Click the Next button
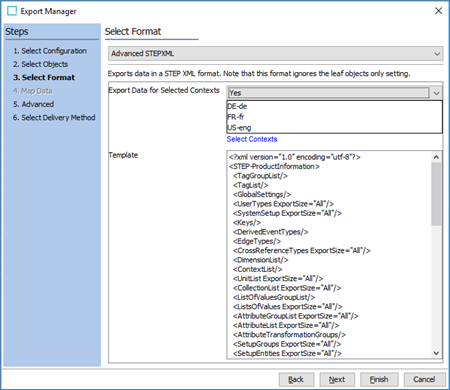The height and width of the screenshot is (390, 450). click(x=337, y=379)
